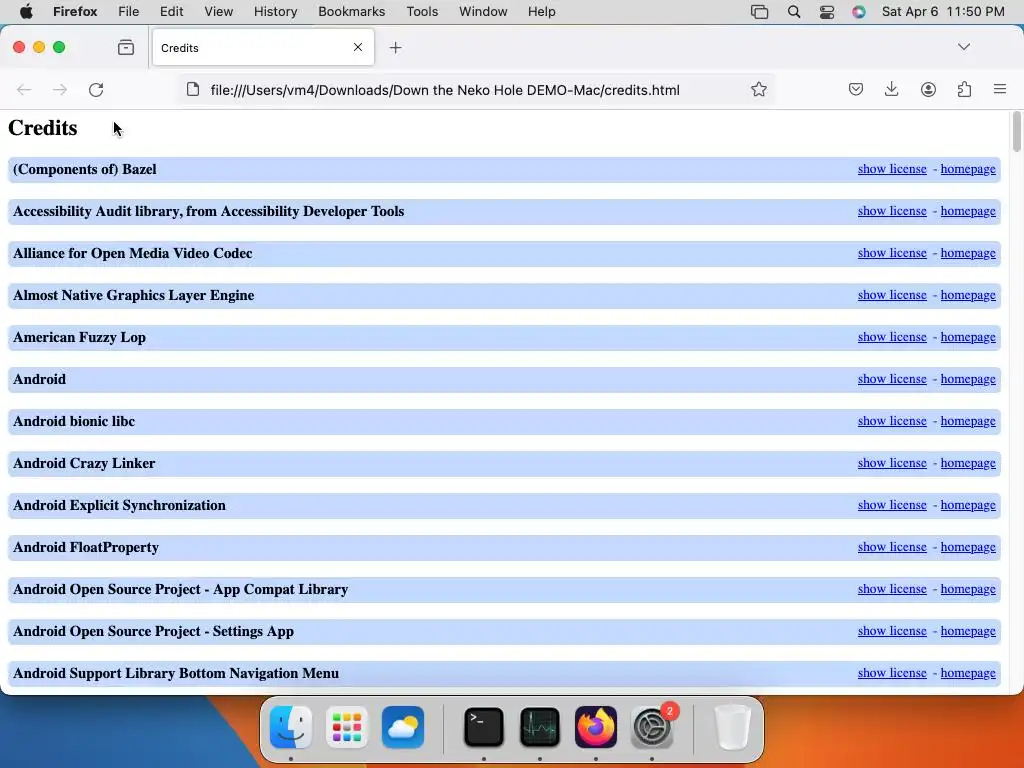Show license for Android FloatProperty
1024x768 pixels.
(x=892, y=547)
